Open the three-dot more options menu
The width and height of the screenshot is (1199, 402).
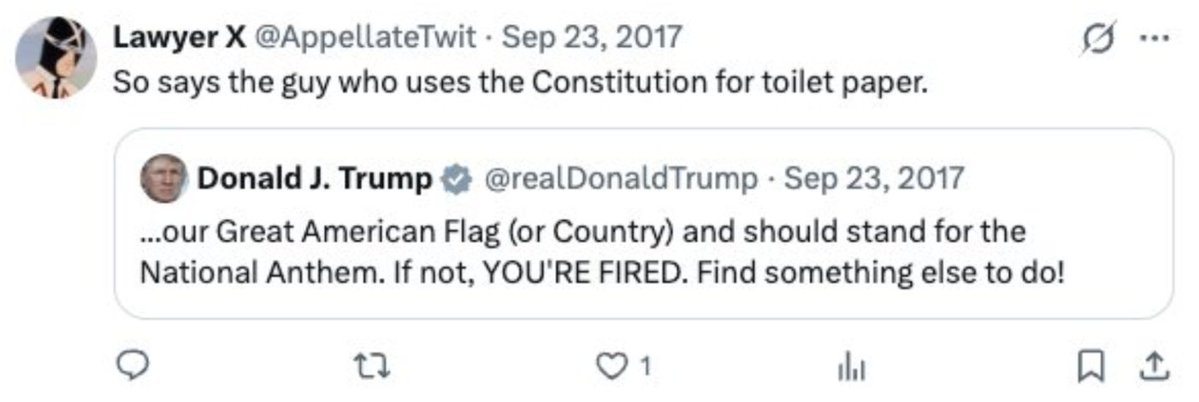pyautogui.click(x=1155, y=37)
